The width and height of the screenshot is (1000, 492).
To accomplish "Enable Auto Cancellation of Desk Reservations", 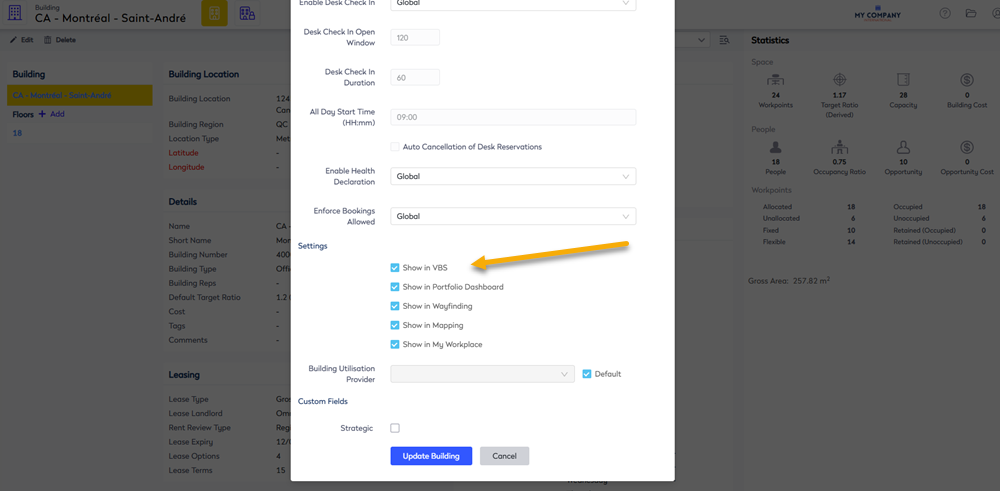I will [x=395, y=147].
